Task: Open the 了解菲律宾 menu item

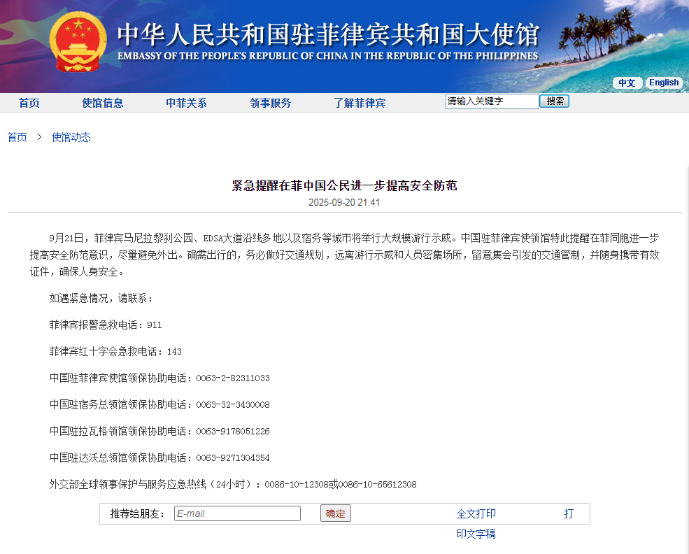Action: [359, 103]
